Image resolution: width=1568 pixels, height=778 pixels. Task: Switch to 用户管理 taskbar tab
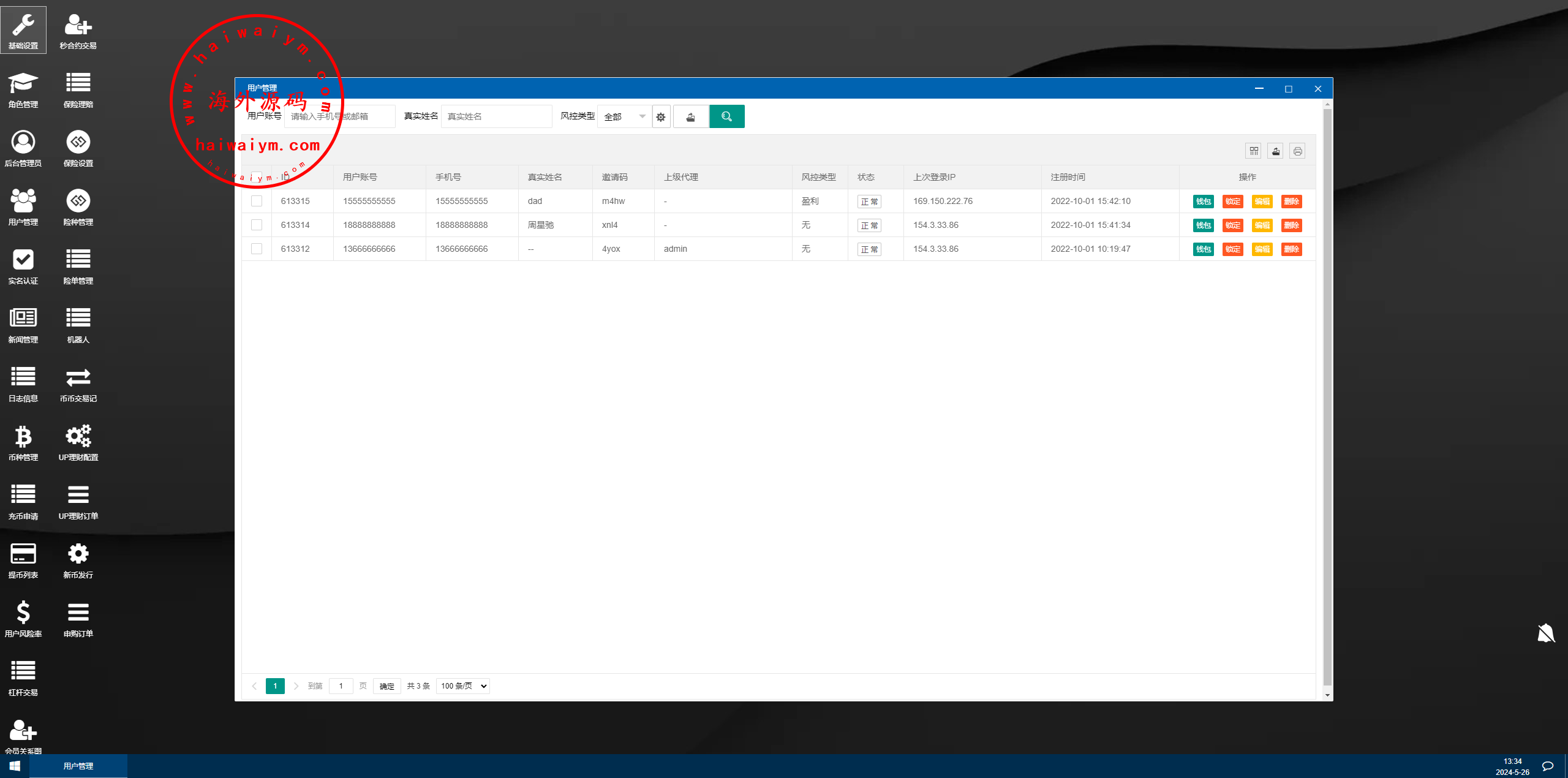coord(78,766)
